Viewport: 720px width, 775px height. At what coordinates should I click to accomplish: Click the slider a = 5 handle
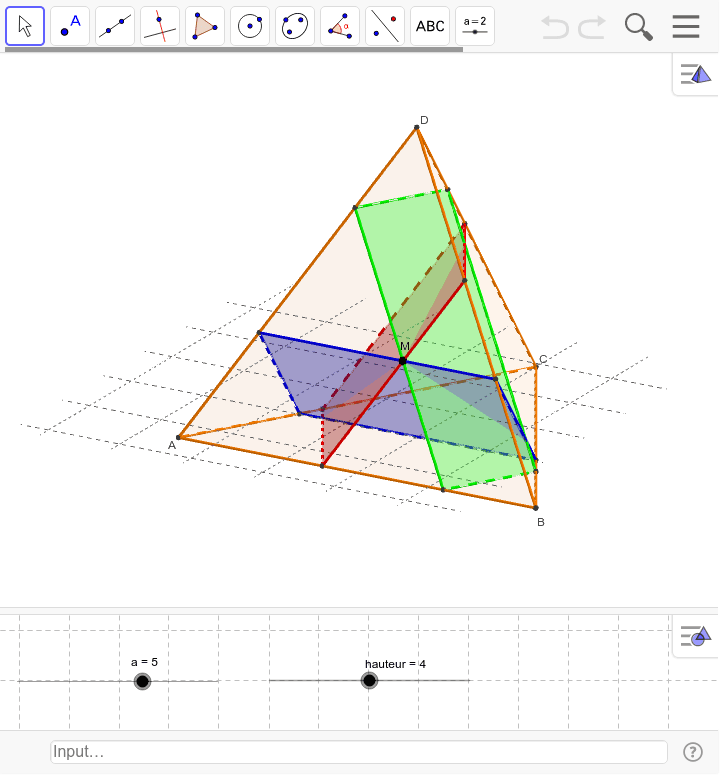[142, 682]
